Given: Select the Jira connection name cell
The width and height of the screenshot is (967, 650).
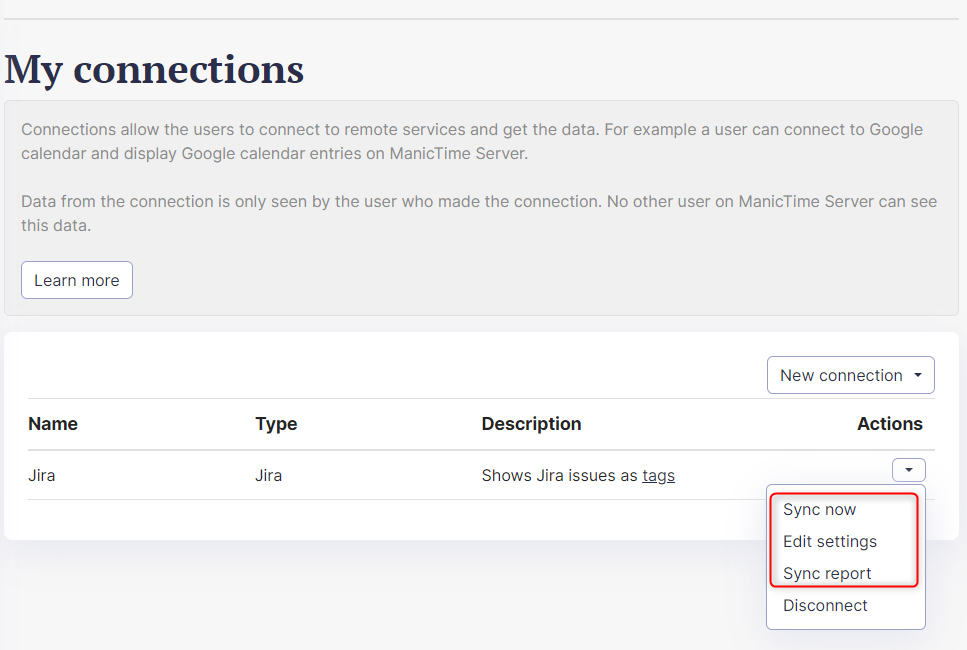Looking at the screenshot, I should coord(42,476).
